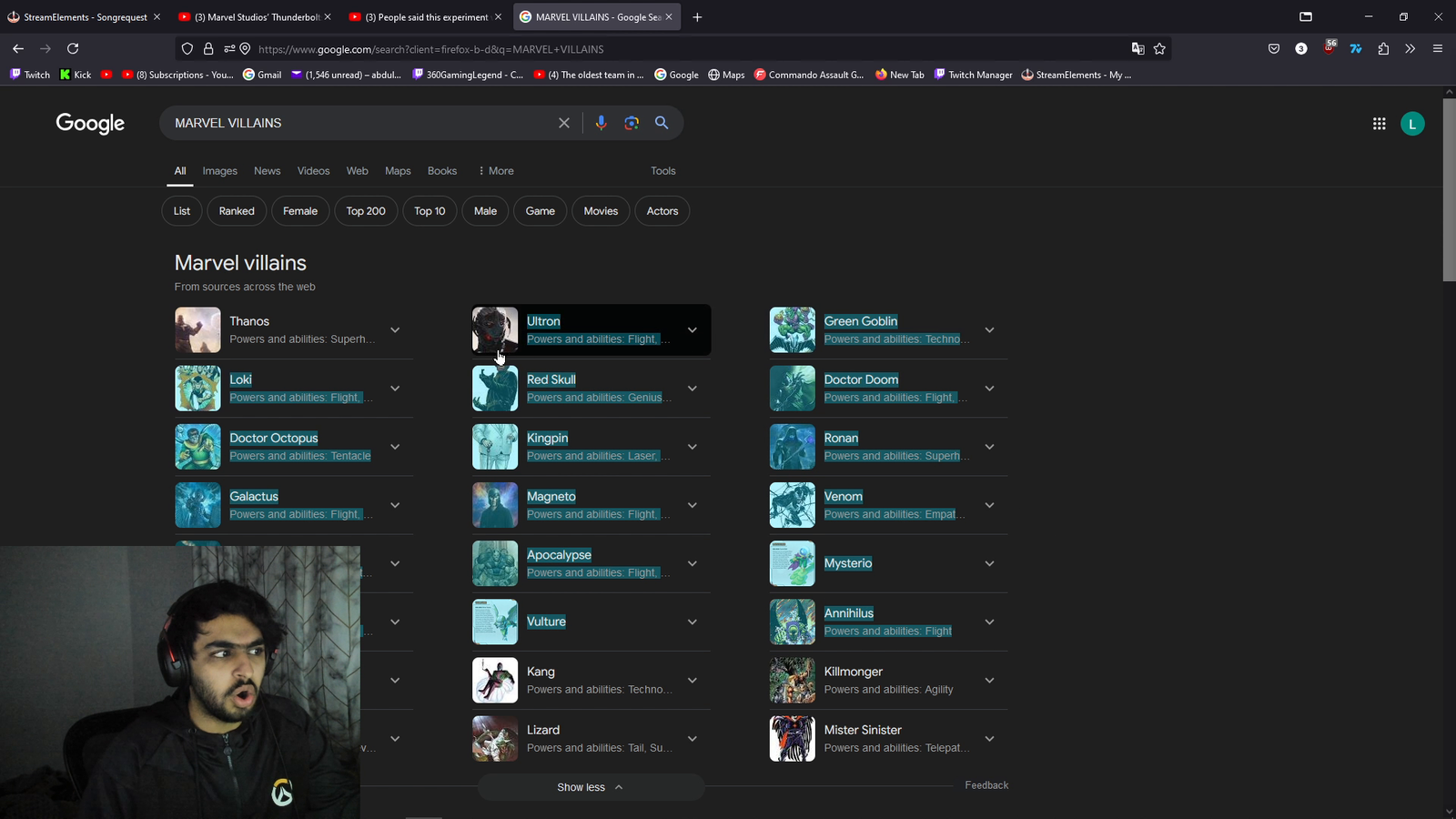Click the Show less button
Viewport: 1456px width, 819px height.
pyautogui.click(x=591, y=787)
